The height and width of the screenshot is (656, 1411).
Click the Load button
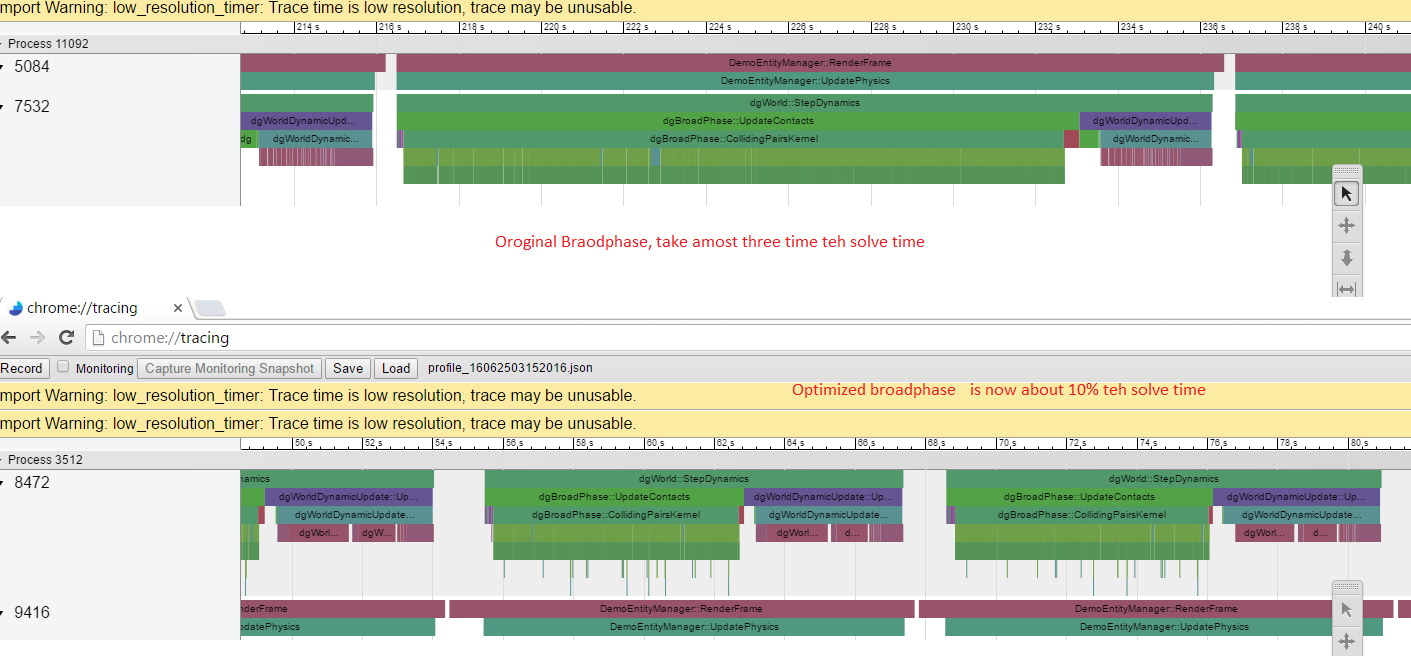(x=396, y=368)
